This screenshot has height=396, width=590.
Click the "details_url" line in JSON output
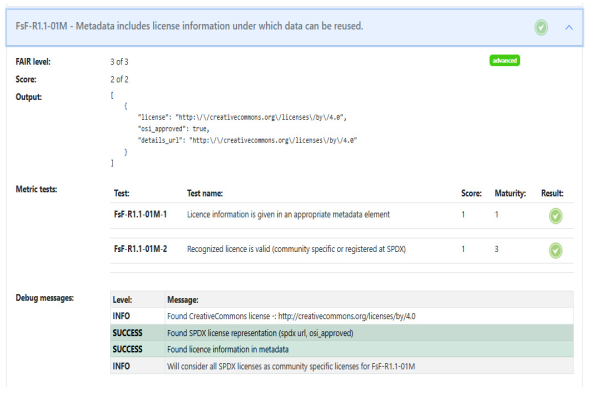(x=247, y=140)
